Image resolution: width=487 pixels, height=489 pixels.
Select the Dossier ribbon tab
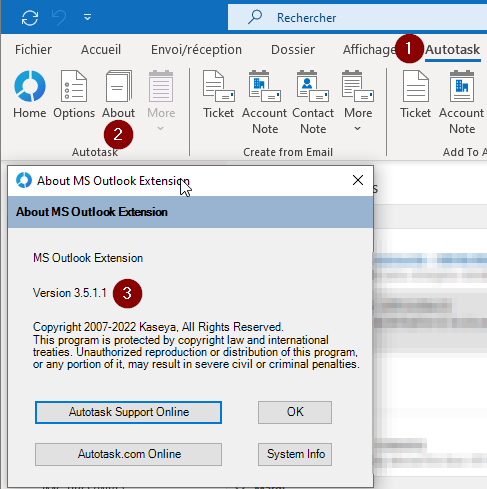pyautogui.click(x=293, y=50)
